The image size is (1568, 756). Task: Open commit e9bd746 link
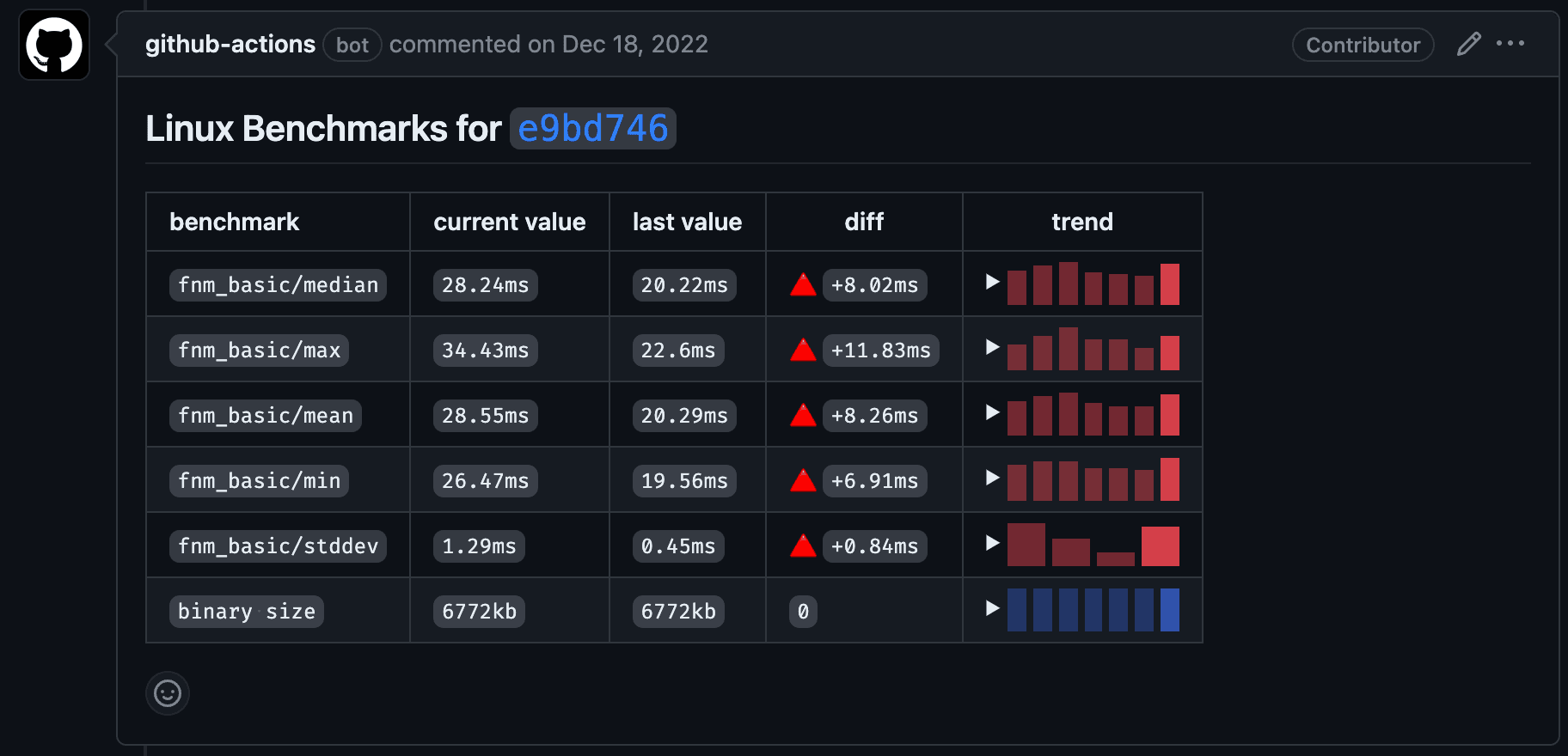(592, 129)
